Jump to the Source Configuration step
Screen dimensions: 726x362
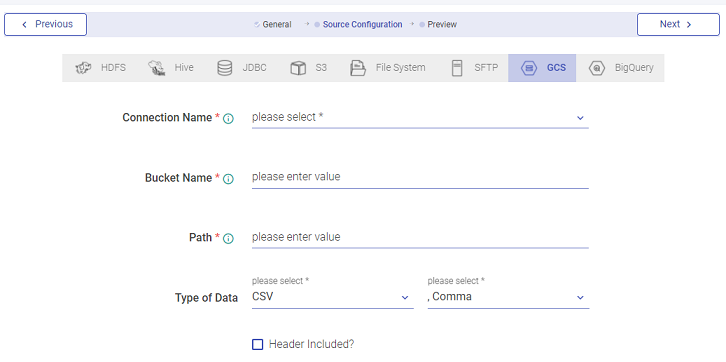pyautogui.click(x=358, y=25)
